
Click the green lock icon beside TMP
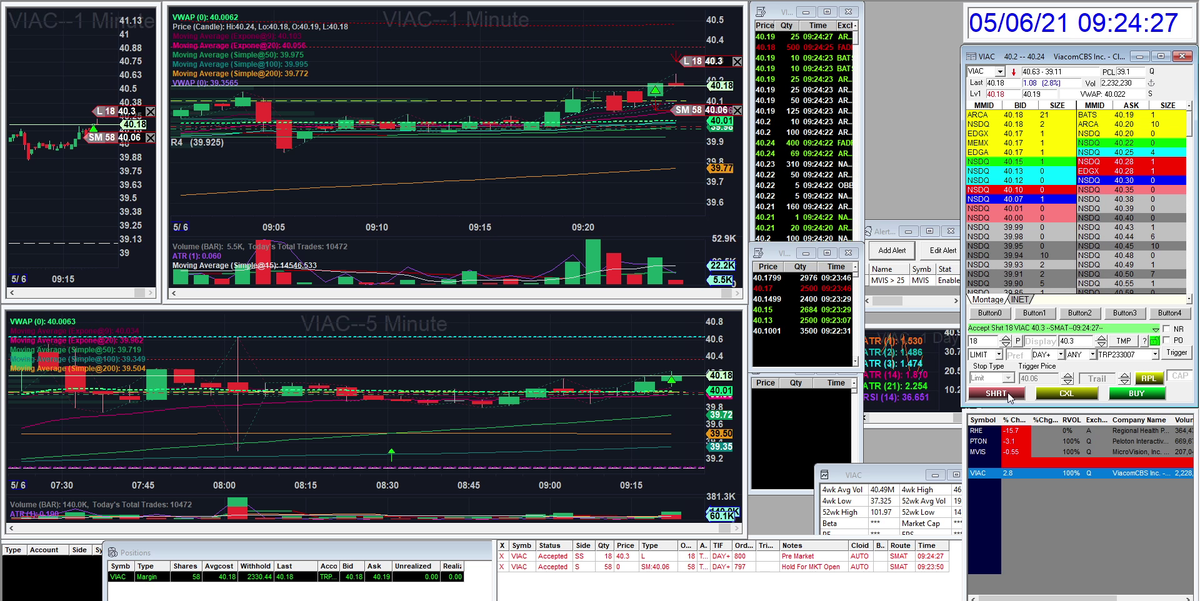pos(1154,341)
